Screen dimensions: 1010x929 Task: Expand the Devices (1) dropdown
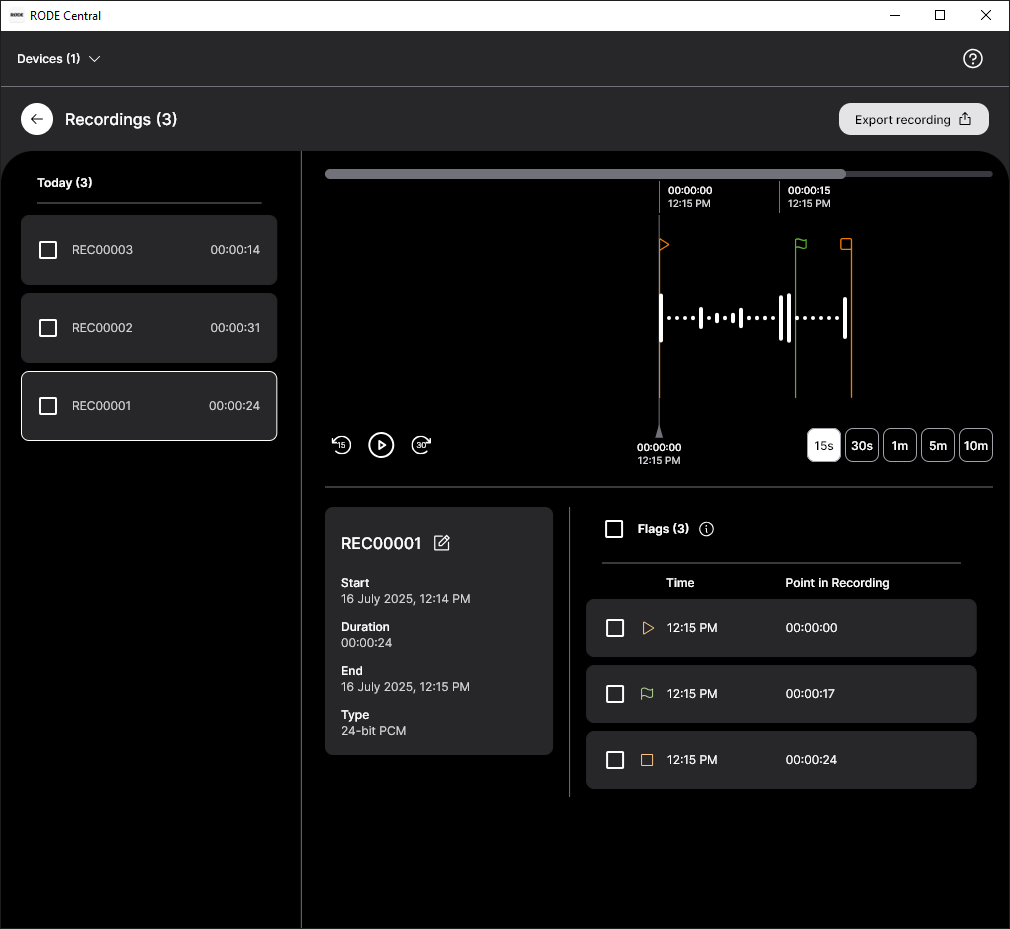[x=59, y=59]
